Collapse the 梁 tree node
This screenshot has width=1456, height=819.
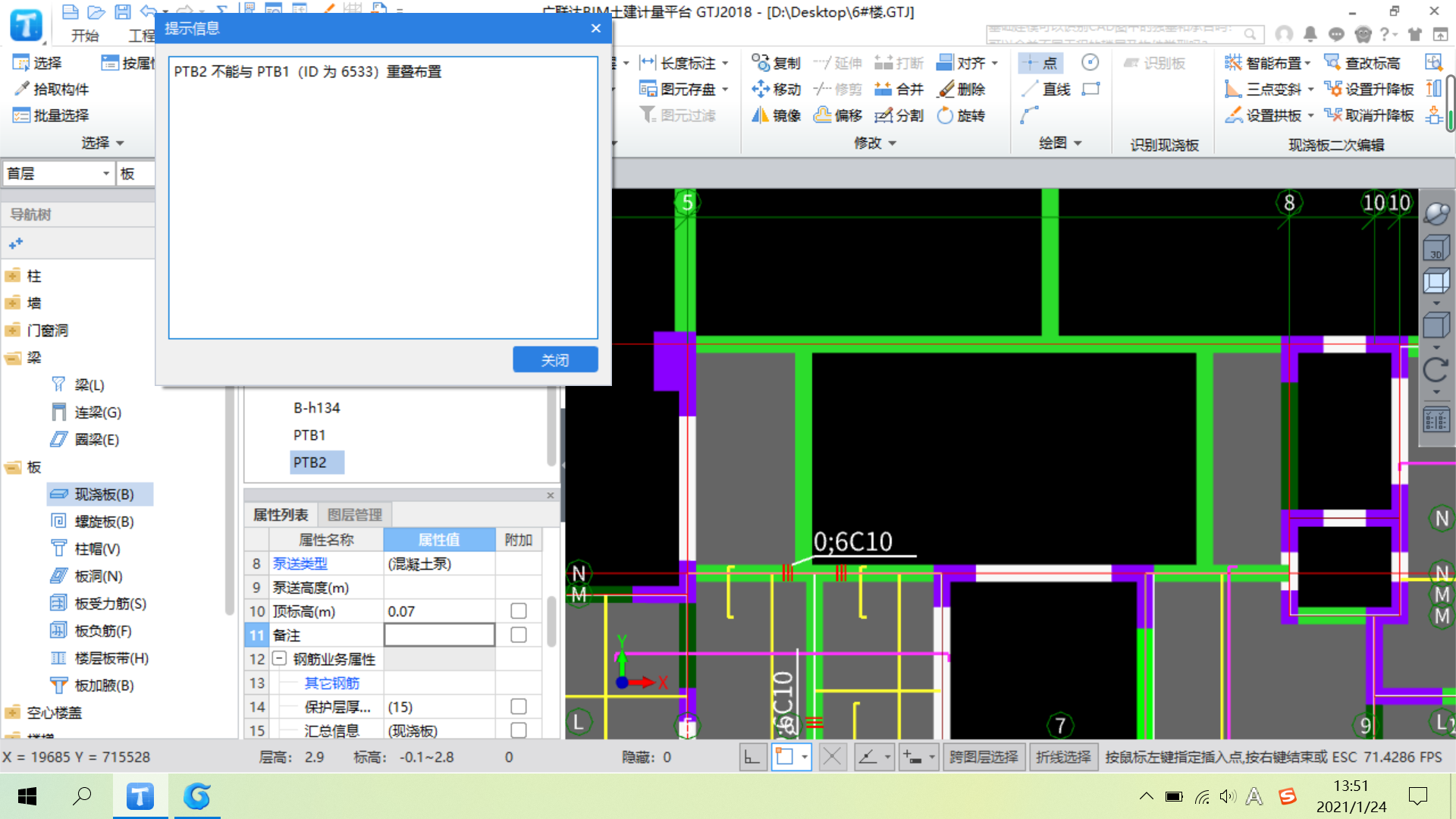[12, 358]
